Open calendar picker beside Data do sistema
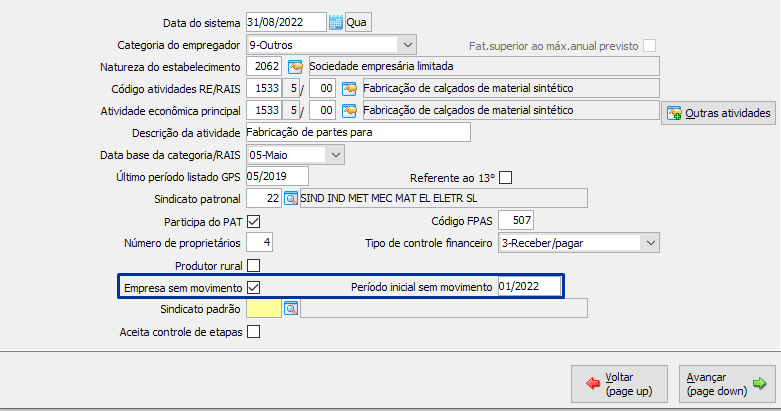The width and height of the screenshot is (781, 411). 336,22
